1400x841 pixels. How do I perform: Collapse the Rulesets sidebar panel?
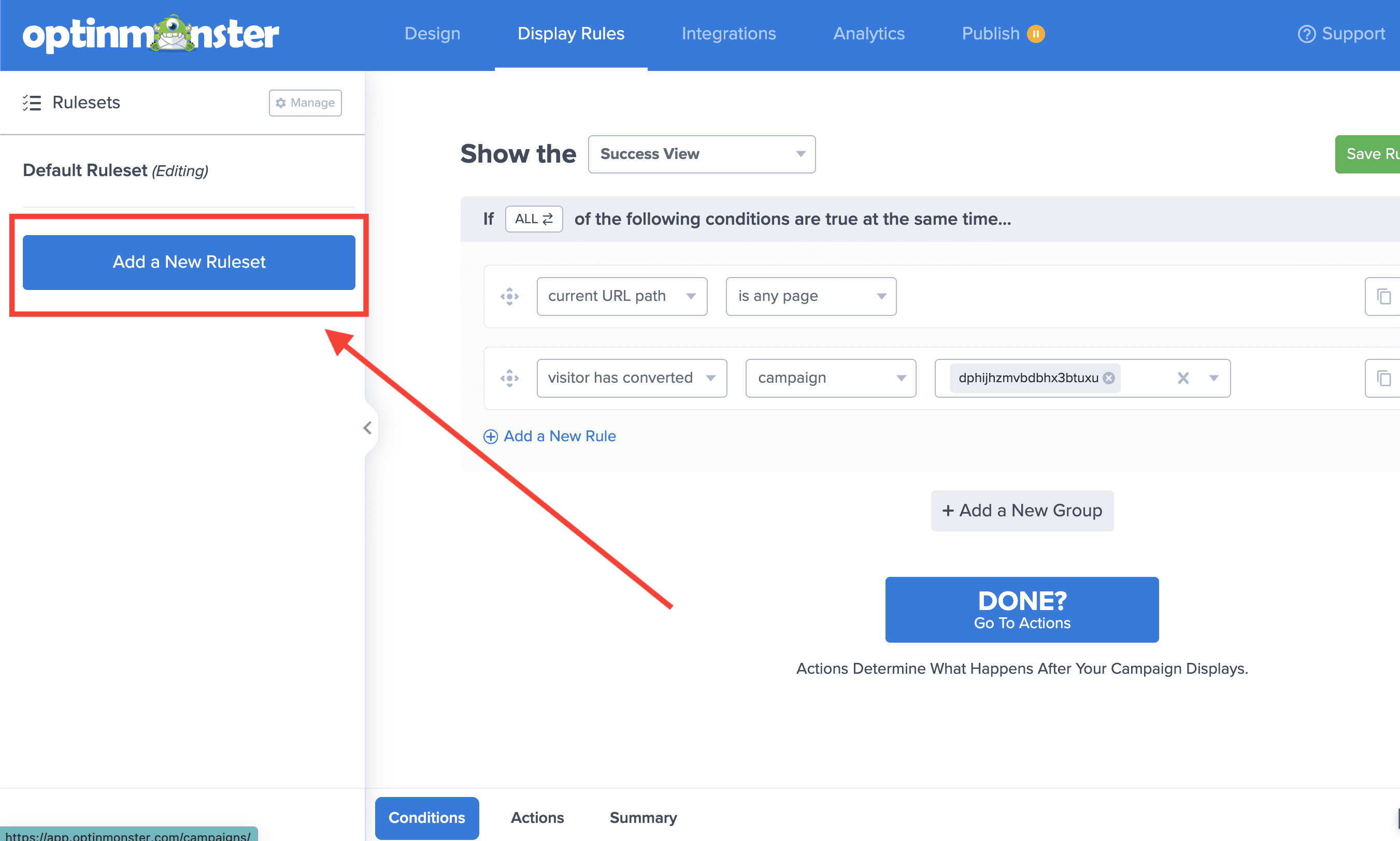coord(367,428)
